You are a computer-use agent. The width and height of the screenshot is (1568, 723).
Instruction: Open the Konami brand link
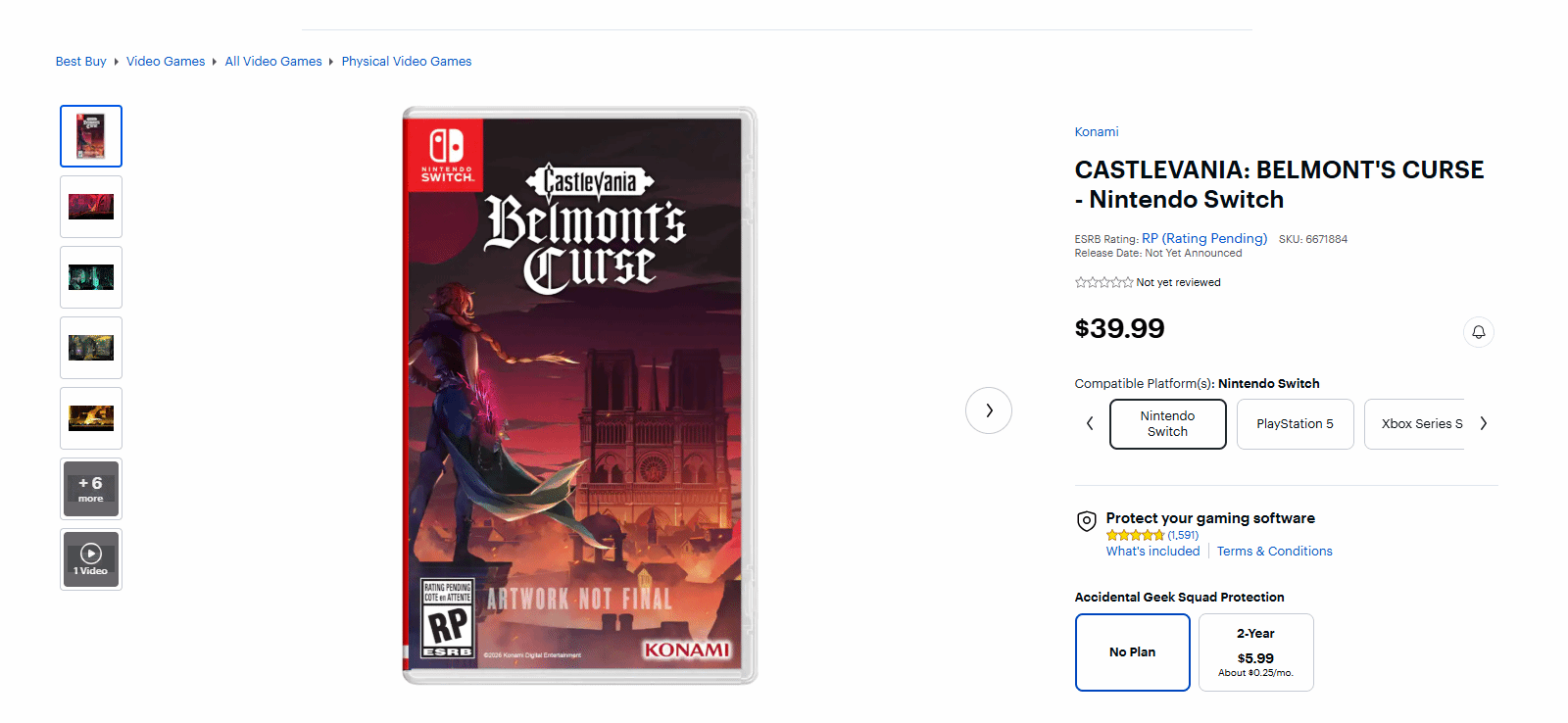pos(1096,132)
